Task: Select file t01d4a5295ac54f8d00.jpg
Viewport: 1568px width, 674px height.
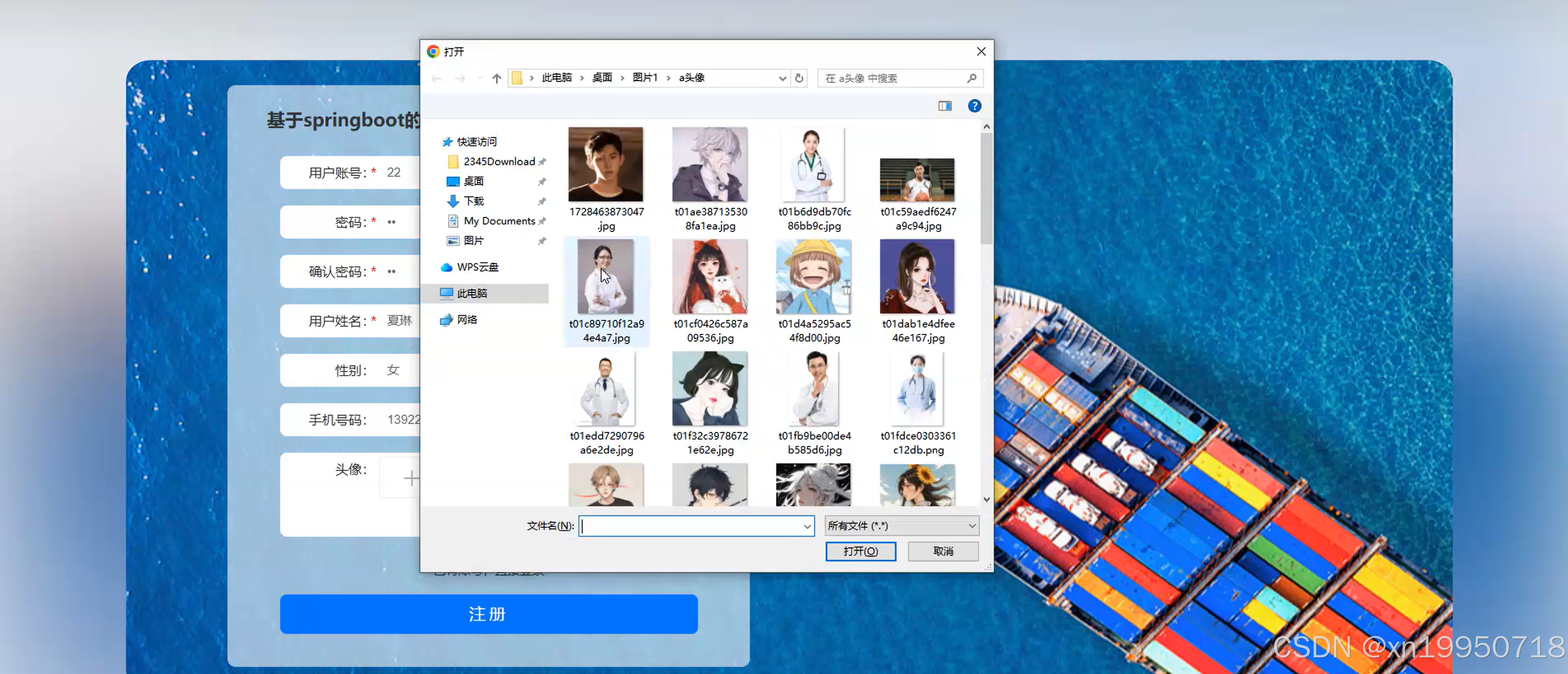Action: pyautogui.click(x=814, y=292)
